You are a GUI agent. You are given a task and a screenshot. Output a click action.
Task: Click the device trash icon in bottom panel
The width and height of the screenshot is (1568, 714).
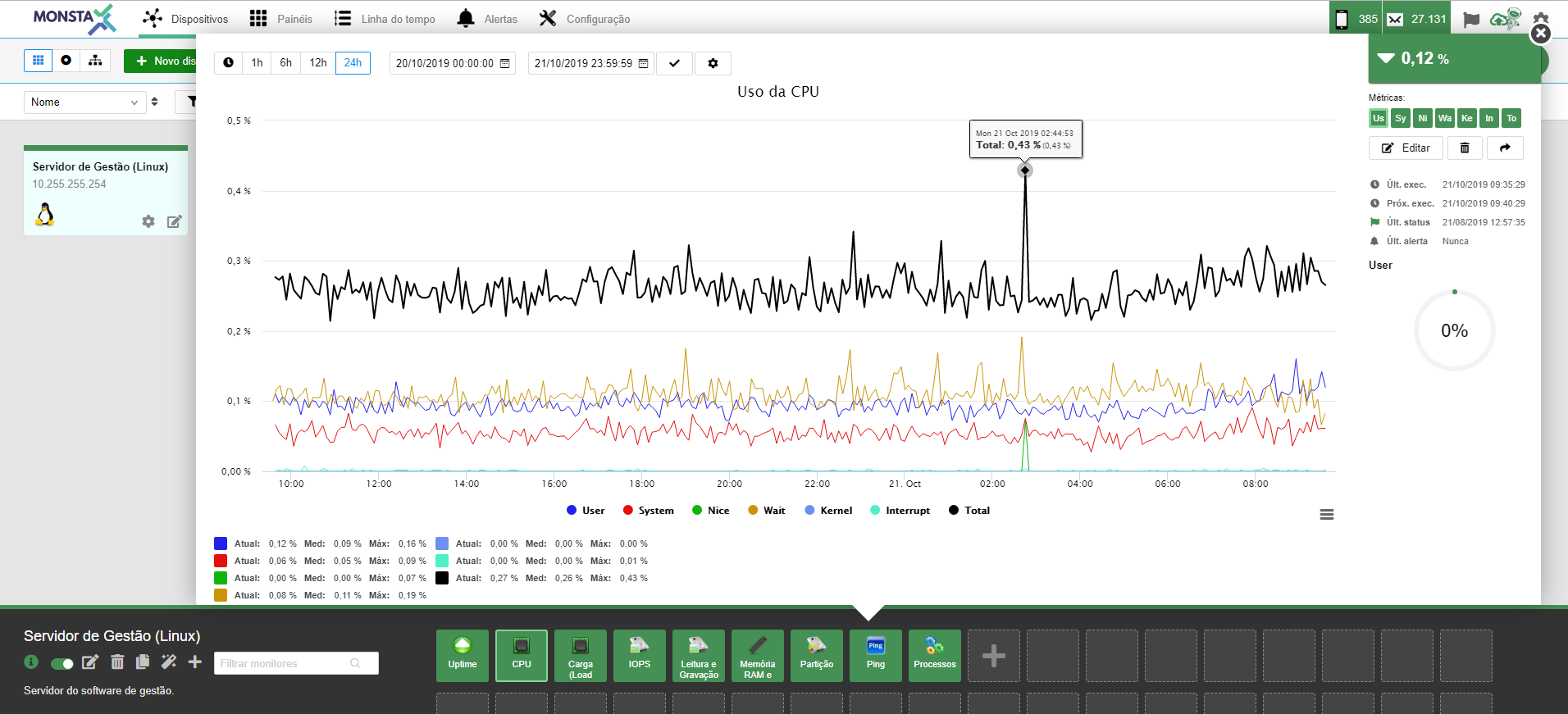click(x=117, y=662)
